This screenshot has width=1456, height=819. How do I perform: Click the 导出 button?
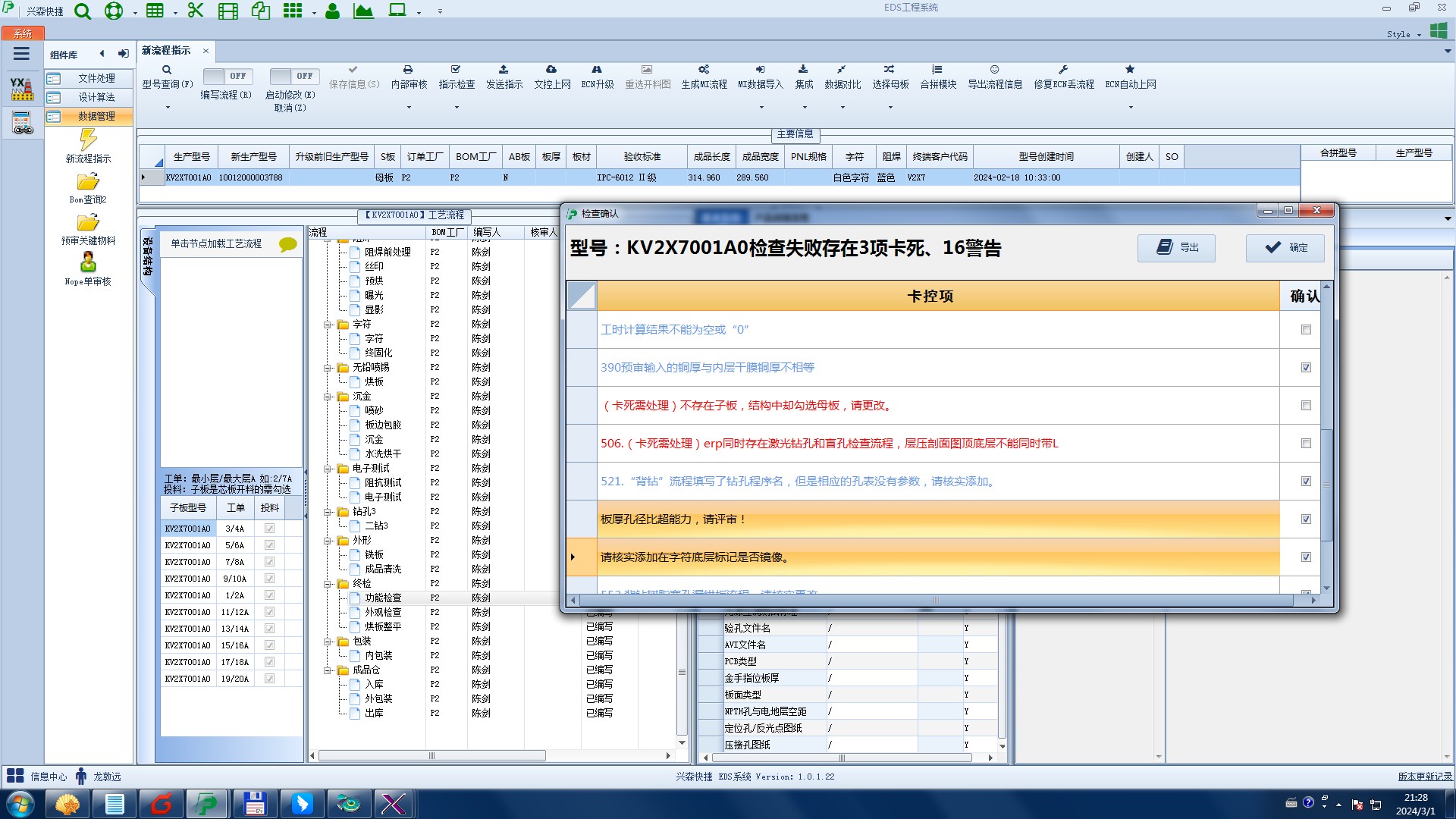click(x=1176, y=248)
